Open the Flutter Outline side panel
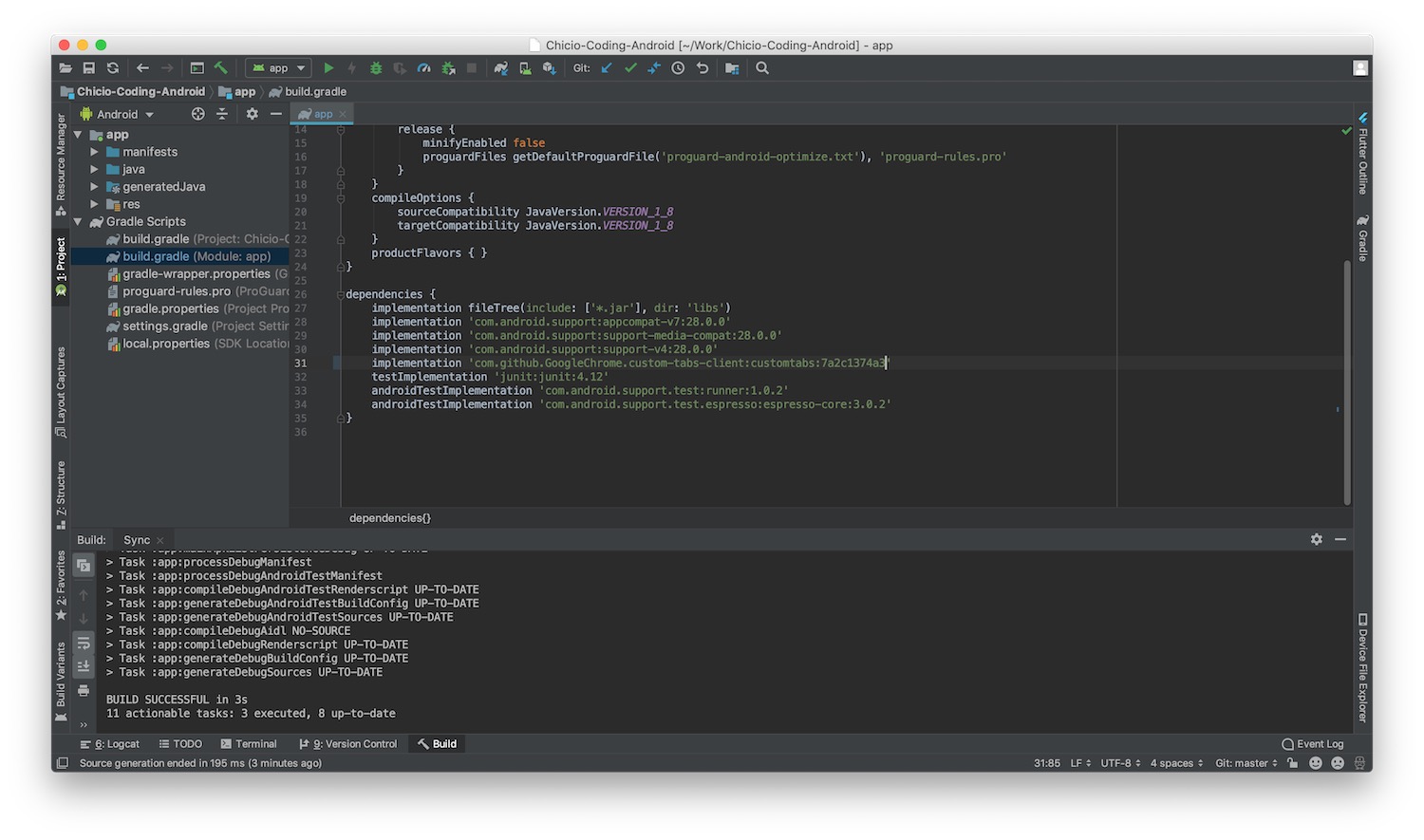Viewport: 1424px width, 840px height. pyautogui.click(x=1362, y=154)
